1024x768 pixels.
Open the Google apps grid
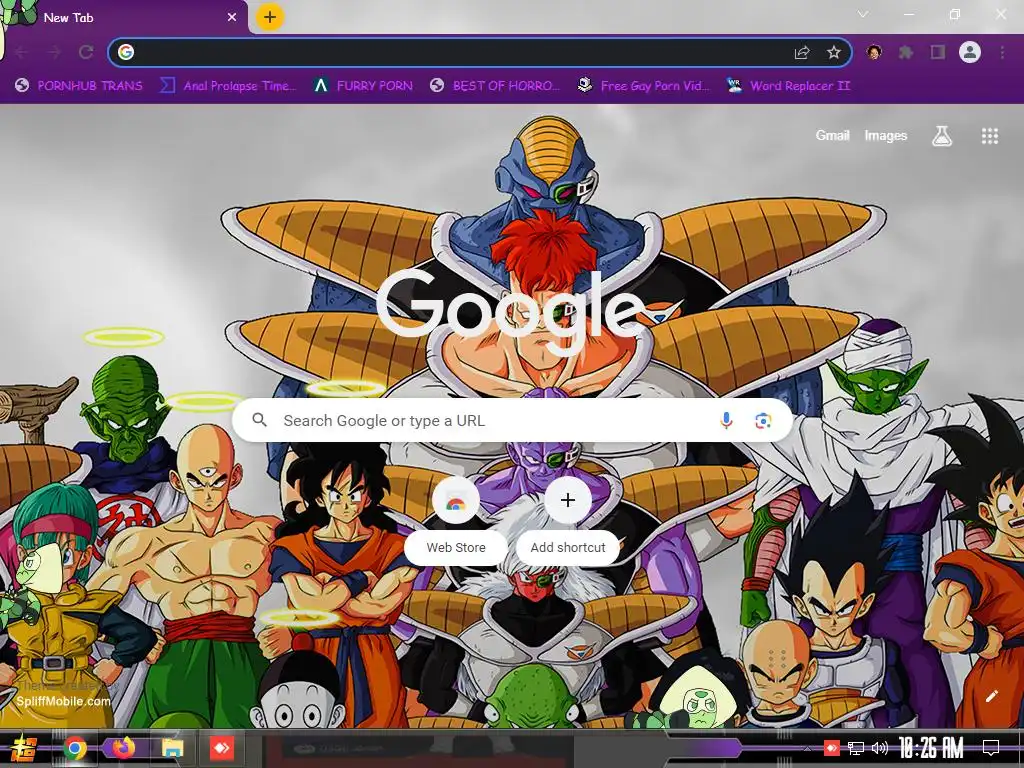(x=989, y=136)
